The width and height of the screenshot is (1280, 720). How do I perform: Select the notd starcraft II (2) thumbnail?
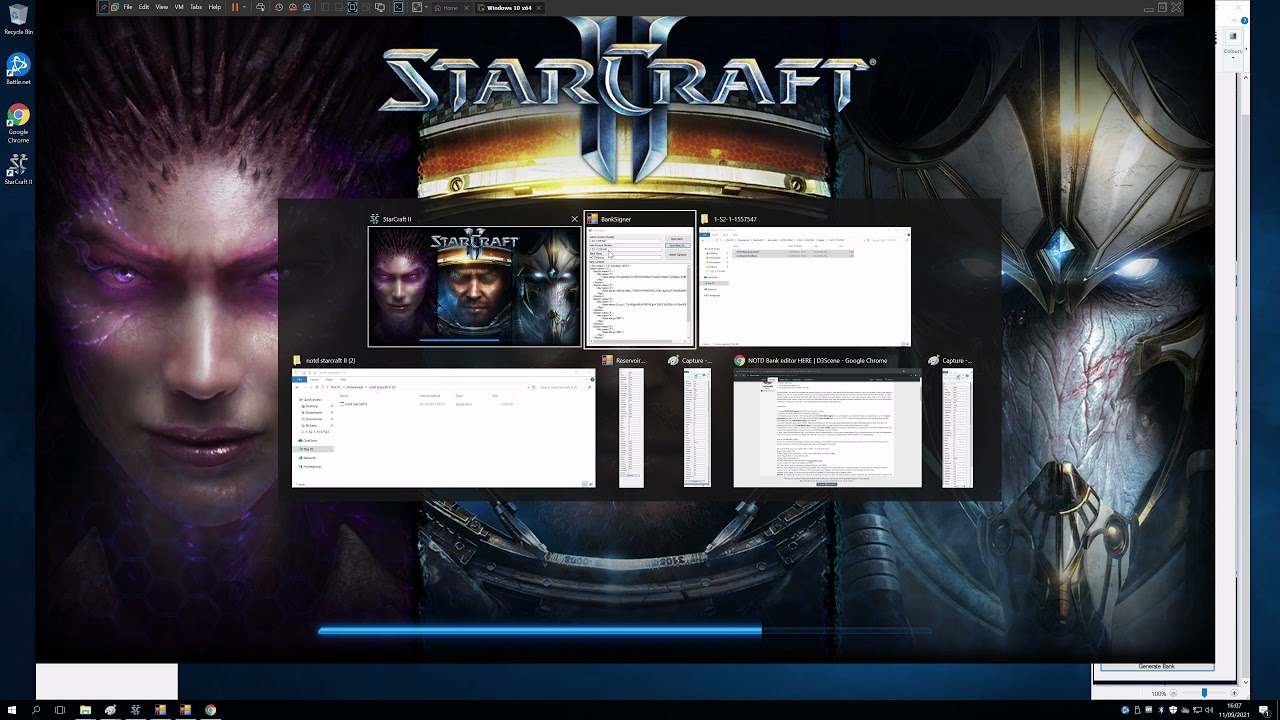[443, 428]
